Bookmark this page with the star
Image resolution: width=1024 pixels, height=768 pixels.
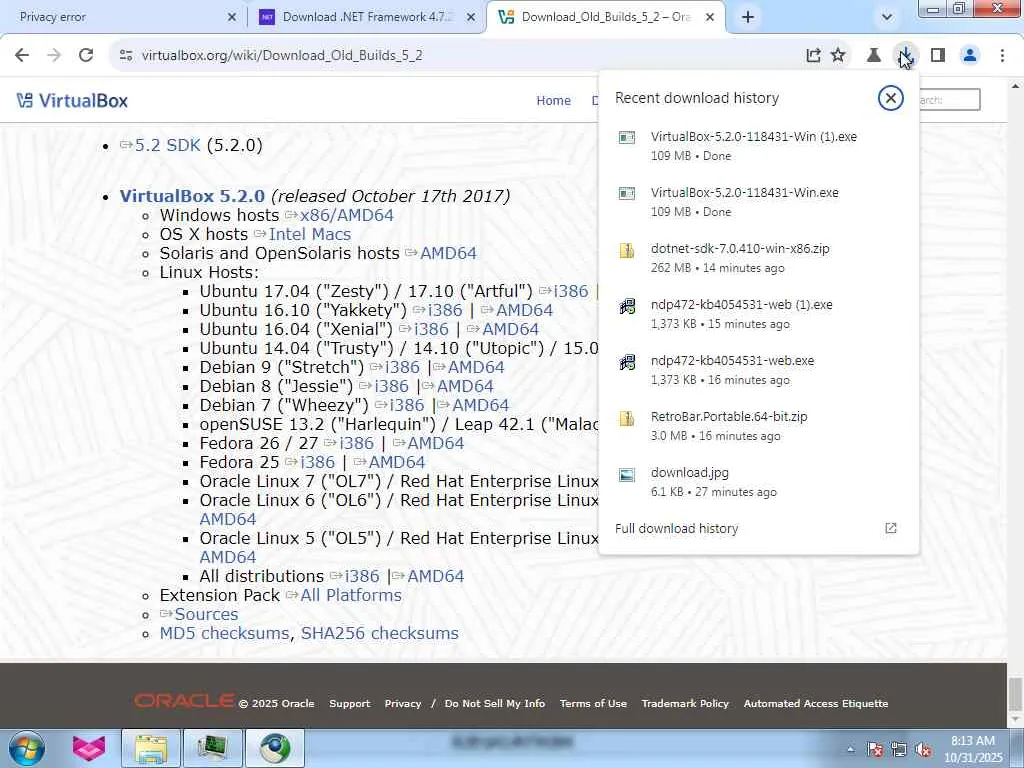click(x=838, y=56)
